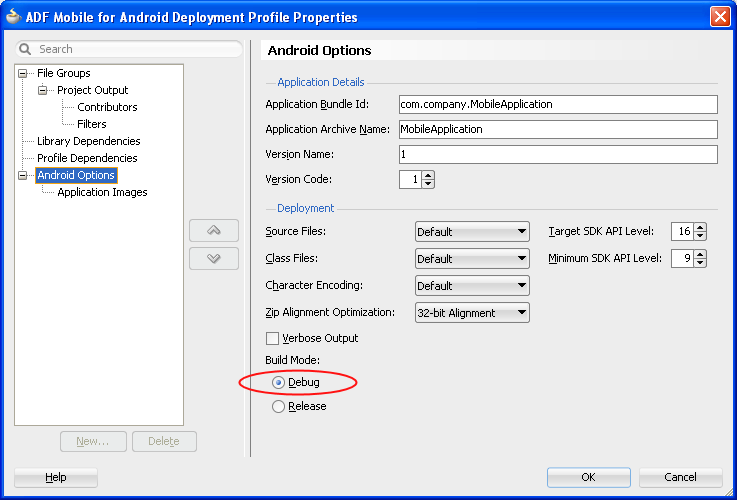Click the move down arrow button
This screenshot has height=500, width=737.
214,258
